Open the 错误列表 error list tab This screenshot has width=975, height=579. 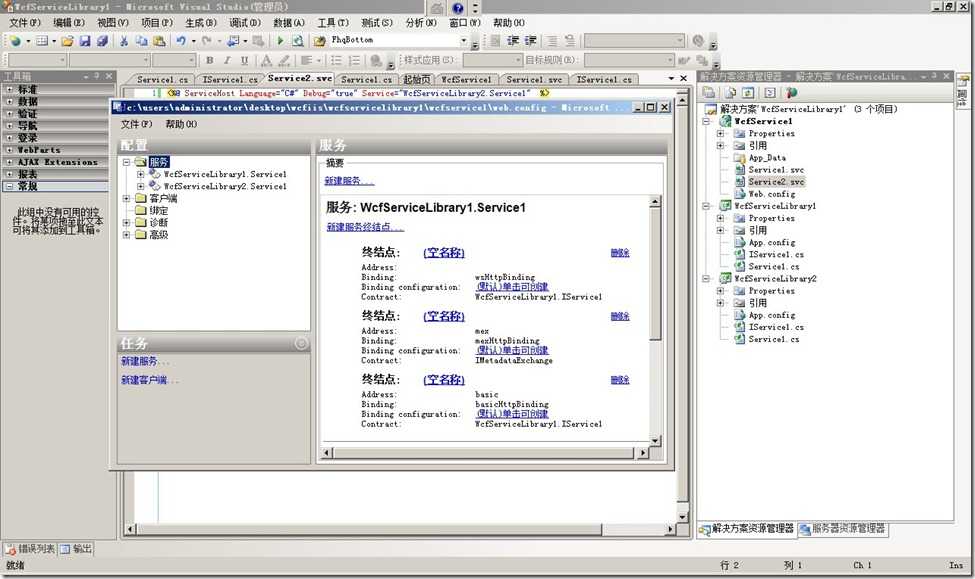click(30, 549)
